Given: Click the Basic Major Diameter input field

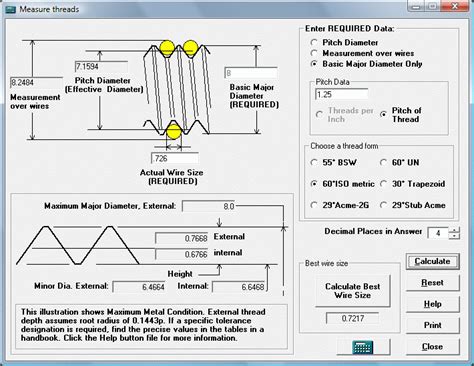Looking at the screenshot, I should point(251,73).
